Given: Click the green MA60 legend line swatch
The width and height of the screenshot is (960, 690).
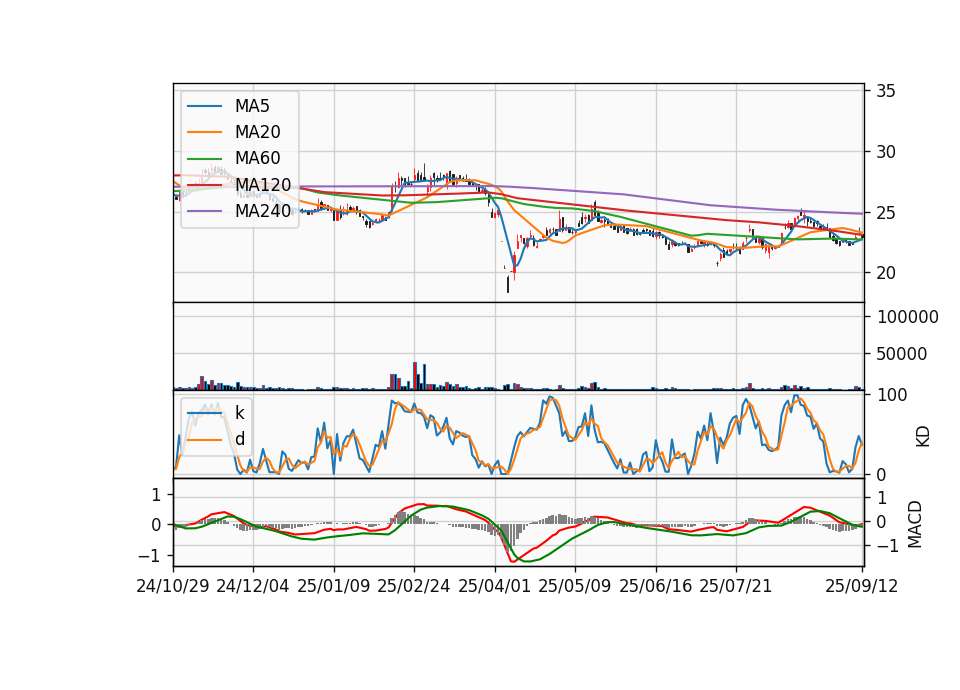Looking at the screenshot, I should pos(204,158).
